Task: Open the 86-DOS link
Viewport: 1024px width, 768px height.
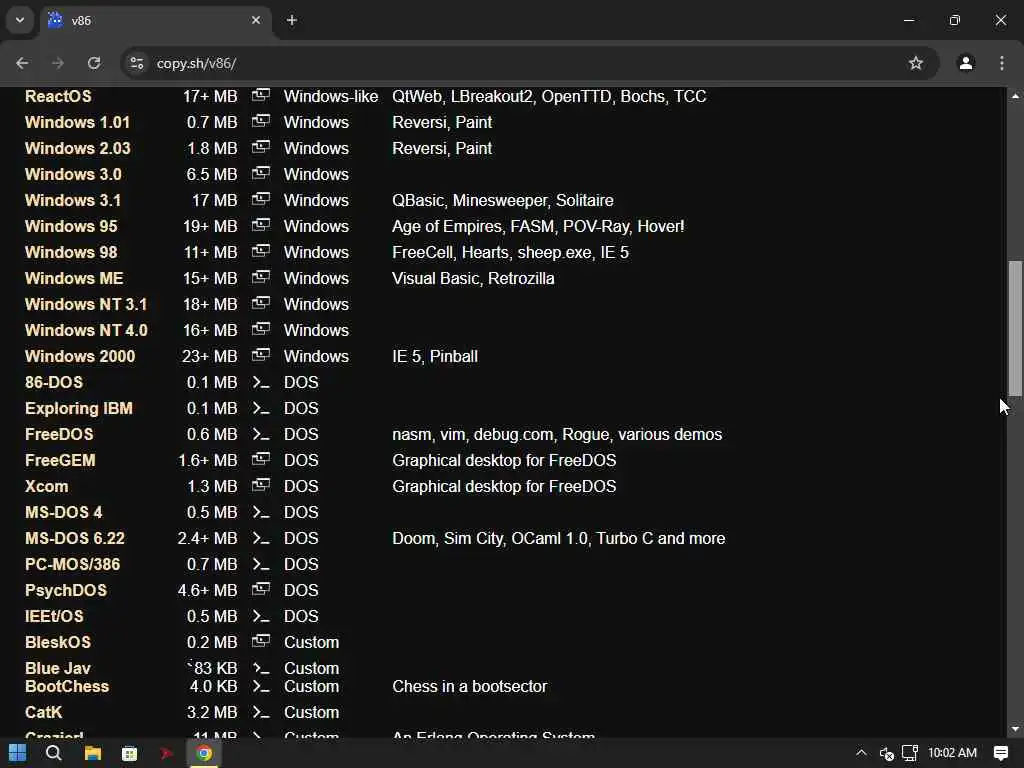Action: (x=54, y=383)
